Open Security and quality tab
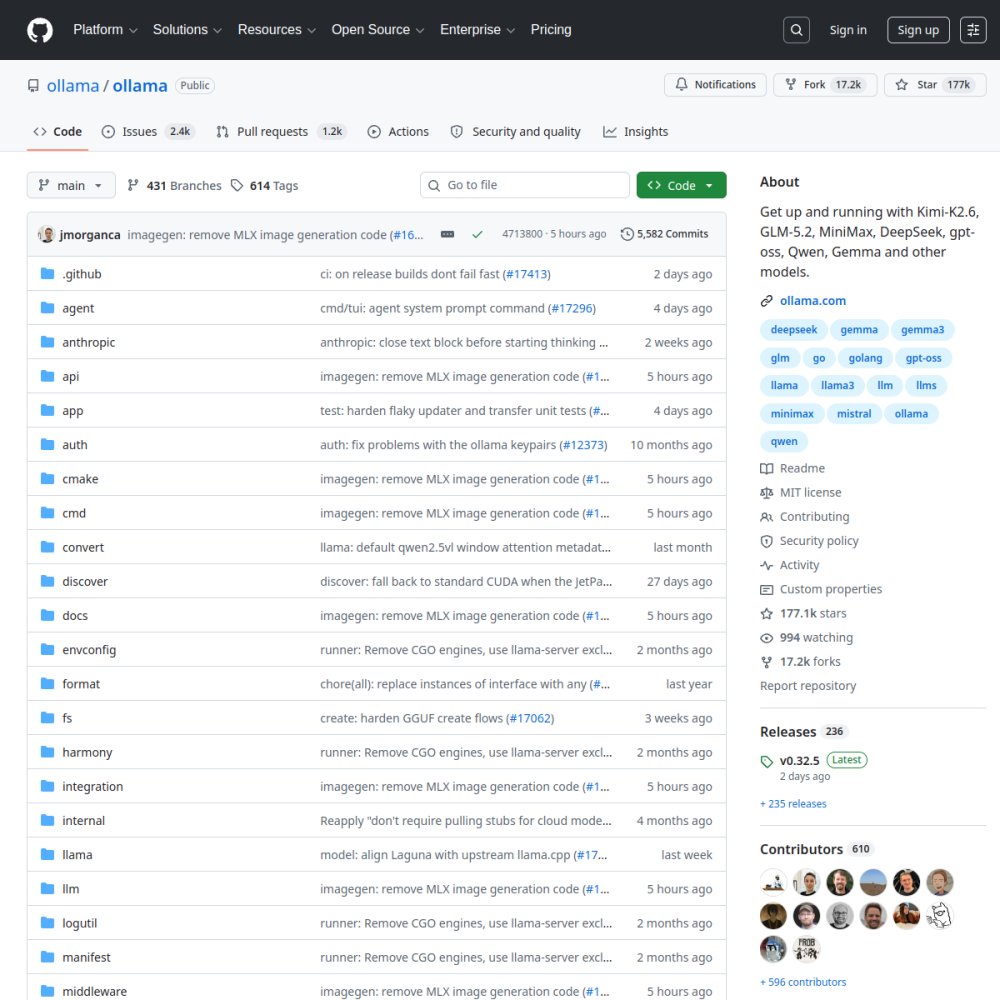This screenshot has width=1000, height=1000. (515, 132)
